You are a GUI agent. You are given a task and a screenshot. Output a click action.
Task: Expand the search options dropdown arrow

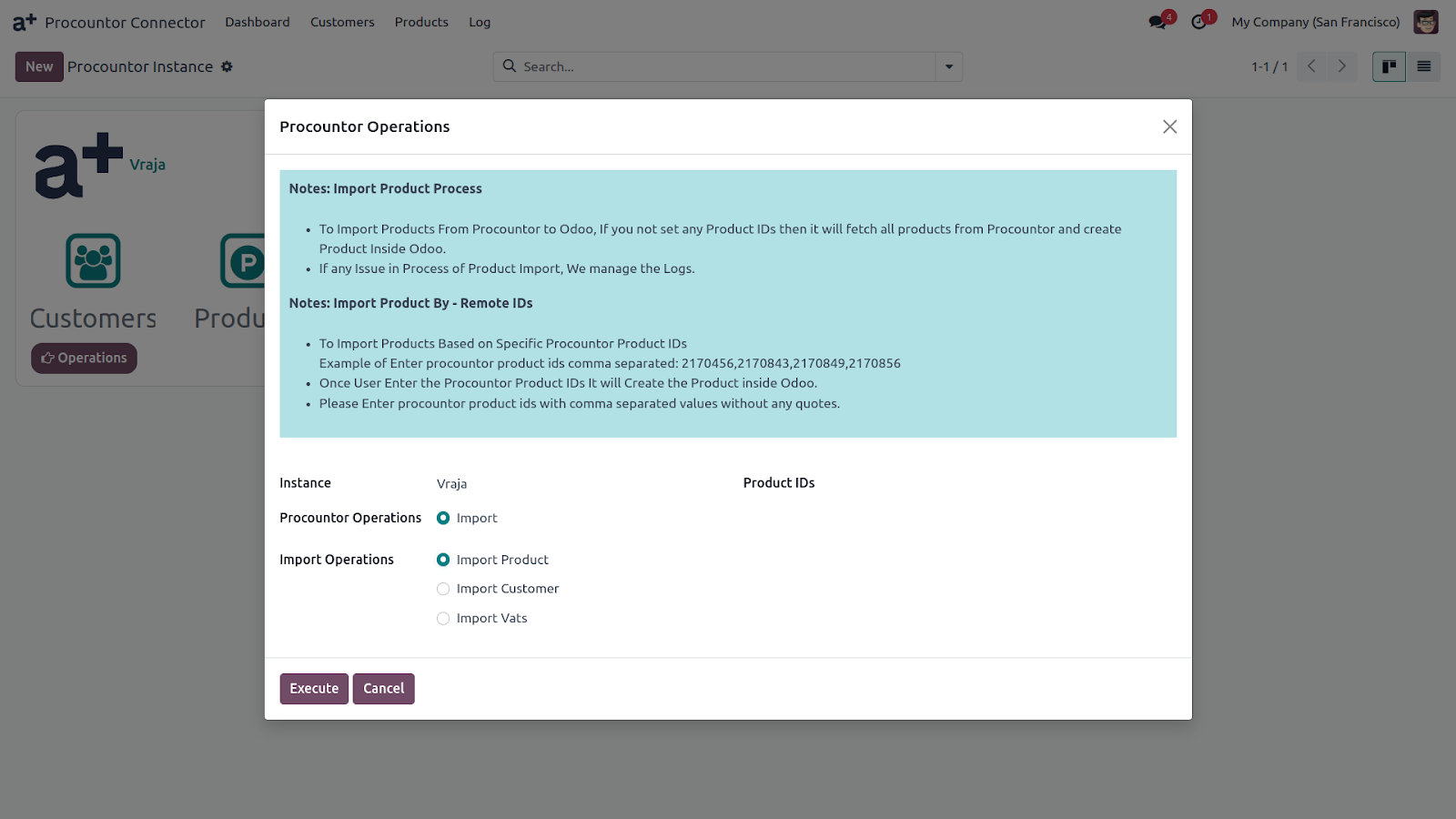pos(949,66)
